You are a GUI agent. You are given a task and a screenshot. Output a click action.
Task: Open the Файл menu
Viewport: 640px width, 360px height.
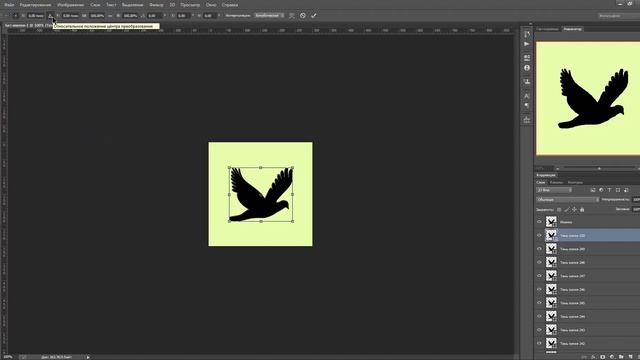pyautogui.click(x=9, y=5)
